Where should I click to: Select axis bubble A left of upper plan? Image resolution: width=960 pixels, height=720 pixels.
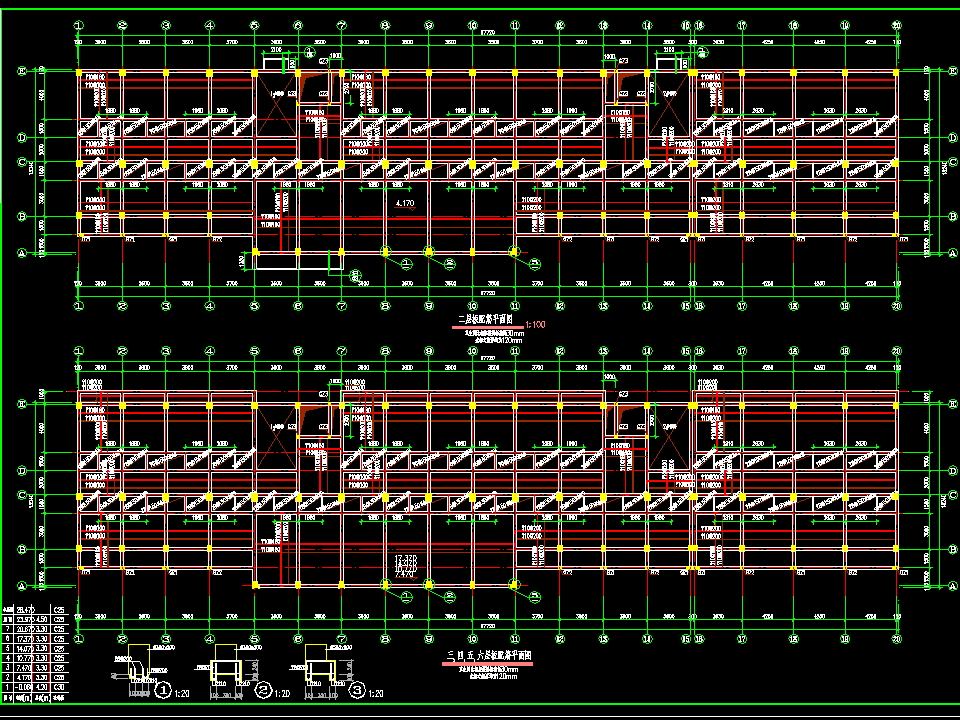coord(20,253)
